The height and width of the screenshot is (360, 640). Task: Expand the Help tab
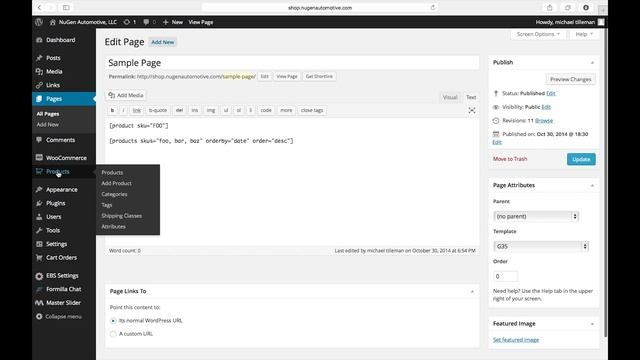(x=584, y=34)
